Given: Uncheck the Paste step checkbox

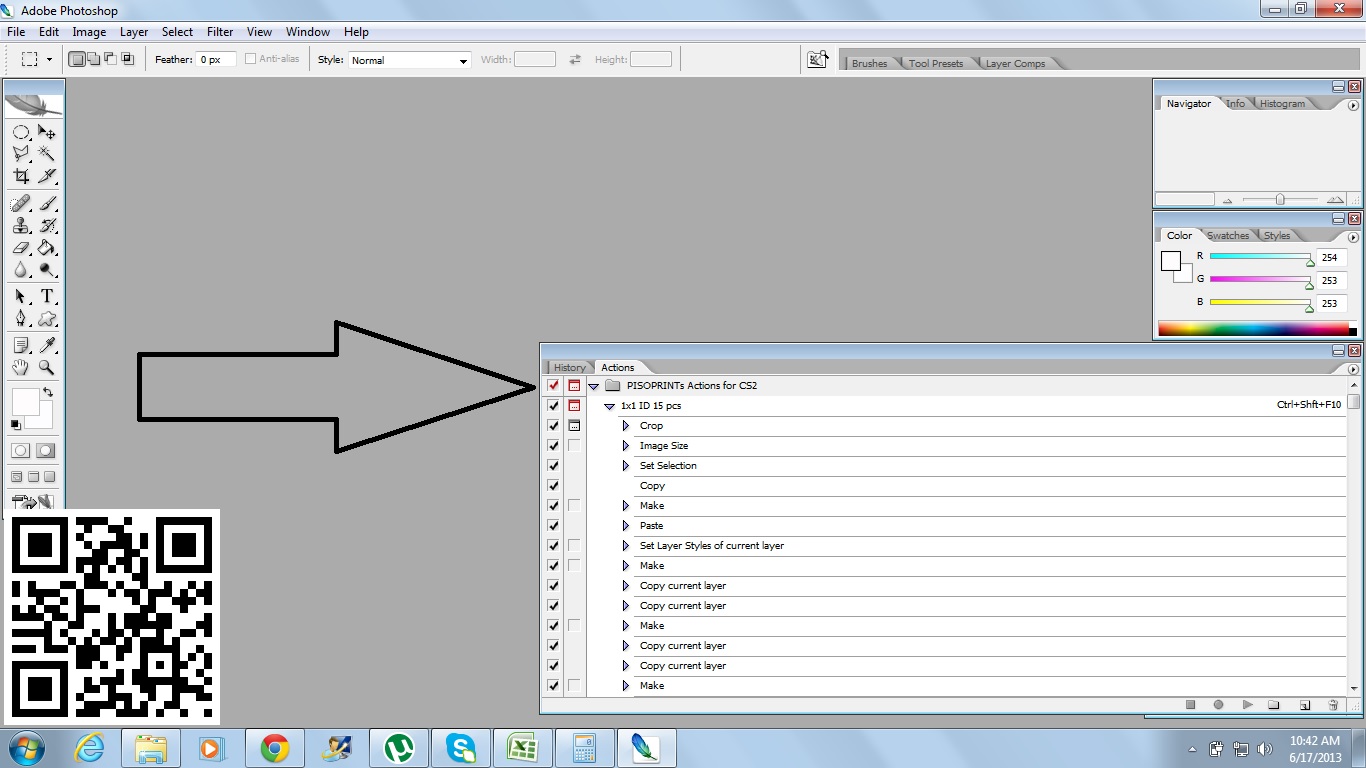Looking at the screenshot, I should 553,525.
